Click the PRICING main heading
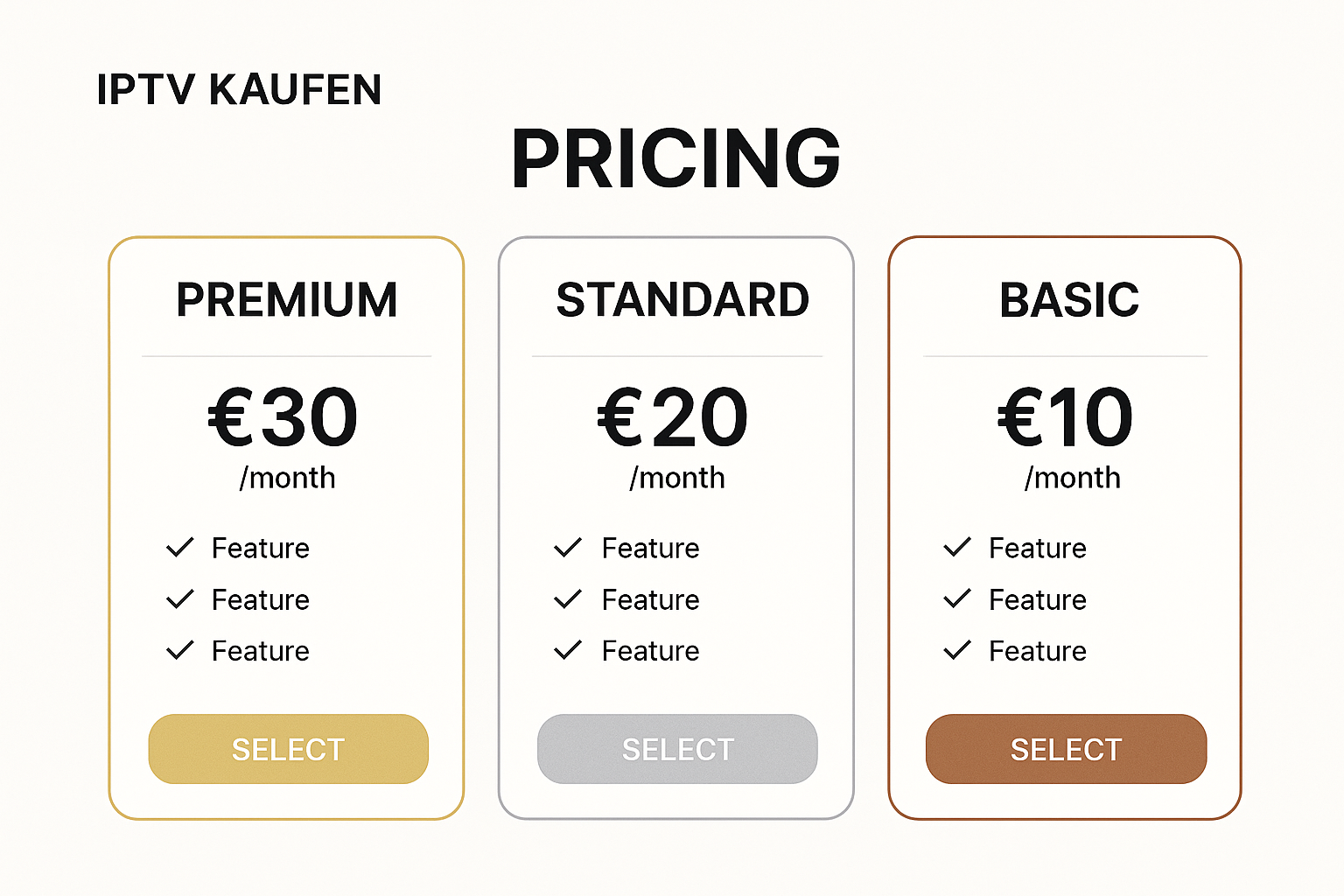This screenshot has width=1344, height=896. (675, 158)
